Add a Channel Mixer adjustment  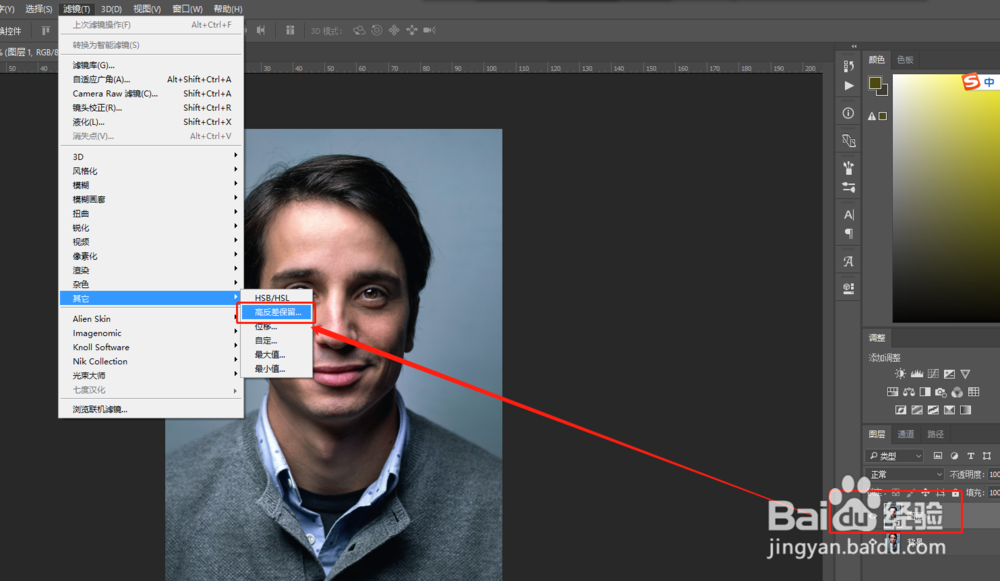(957, 392)
